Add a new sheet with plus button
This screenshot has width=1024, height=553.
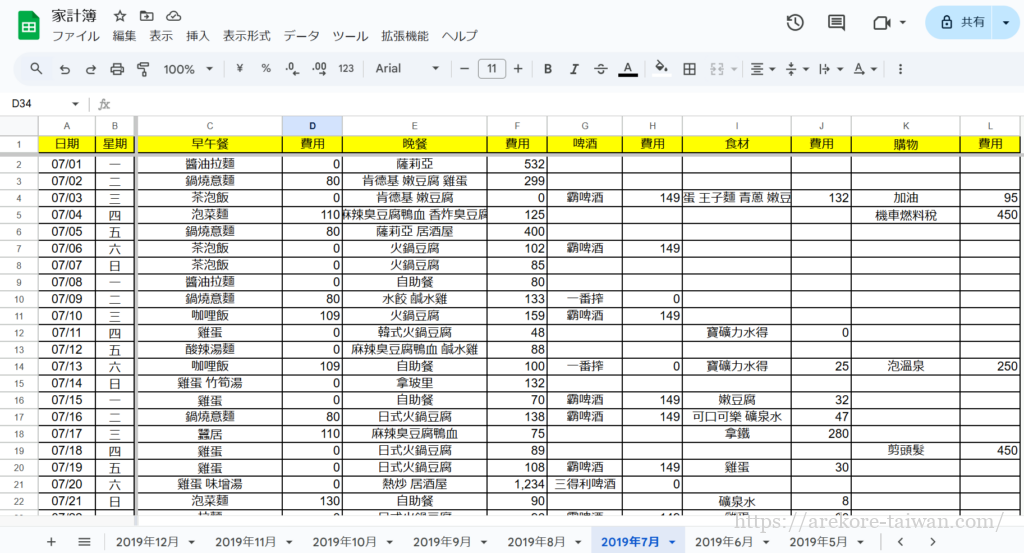[x=51, y=541]
